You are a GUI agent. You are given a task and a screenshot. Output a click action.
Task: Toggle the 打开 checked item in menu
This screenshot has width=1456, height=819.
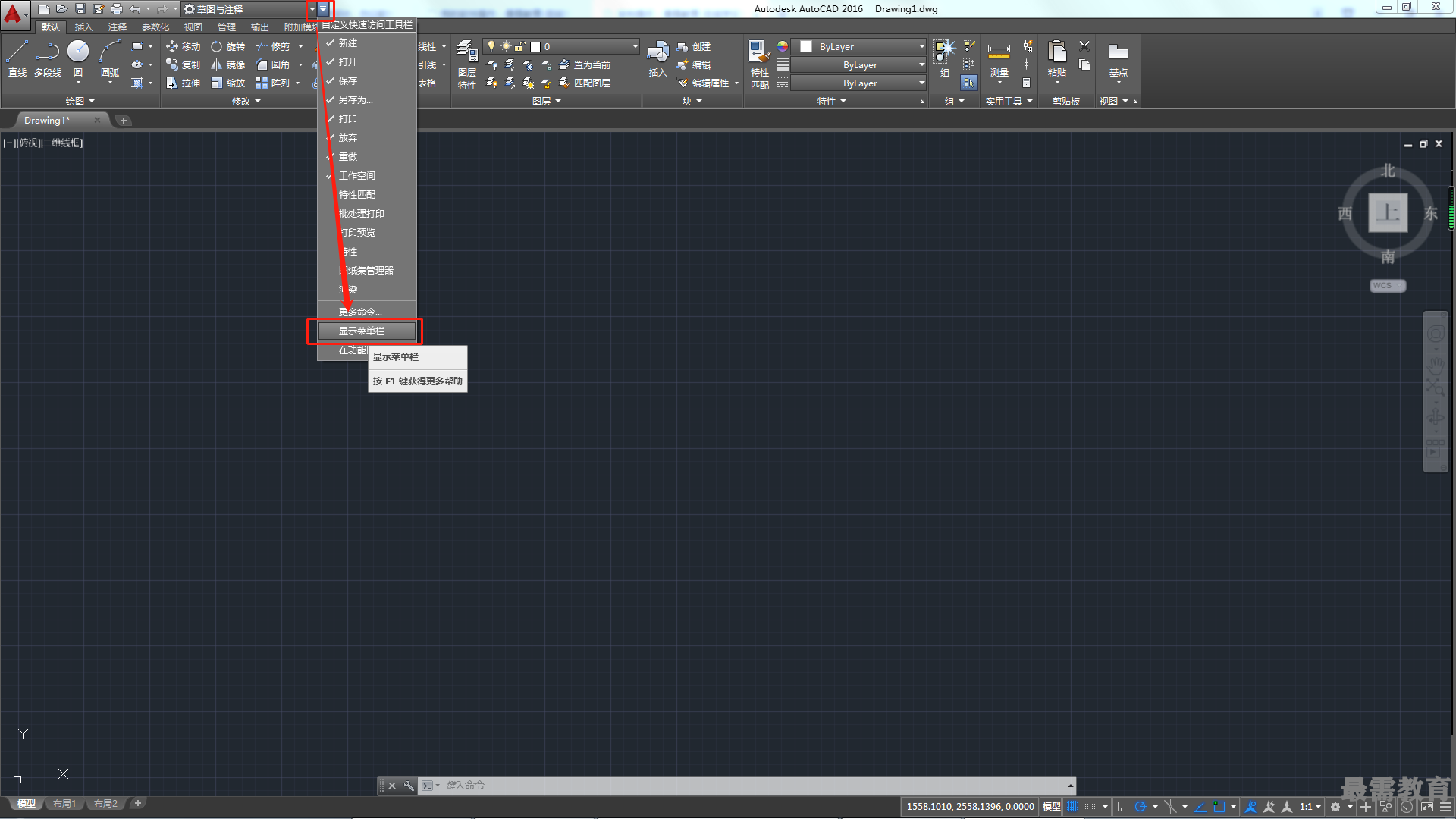click(x=367, y=62)
